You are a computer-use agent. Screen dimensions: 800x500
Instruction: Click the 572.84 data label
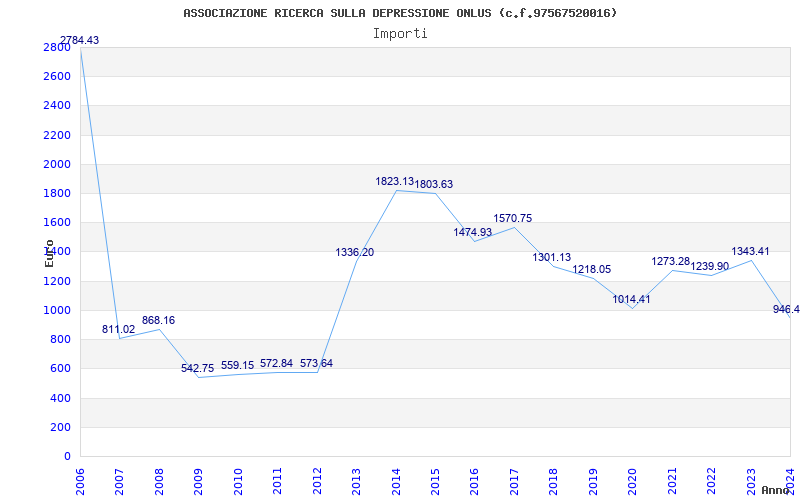tap(277, 363)
